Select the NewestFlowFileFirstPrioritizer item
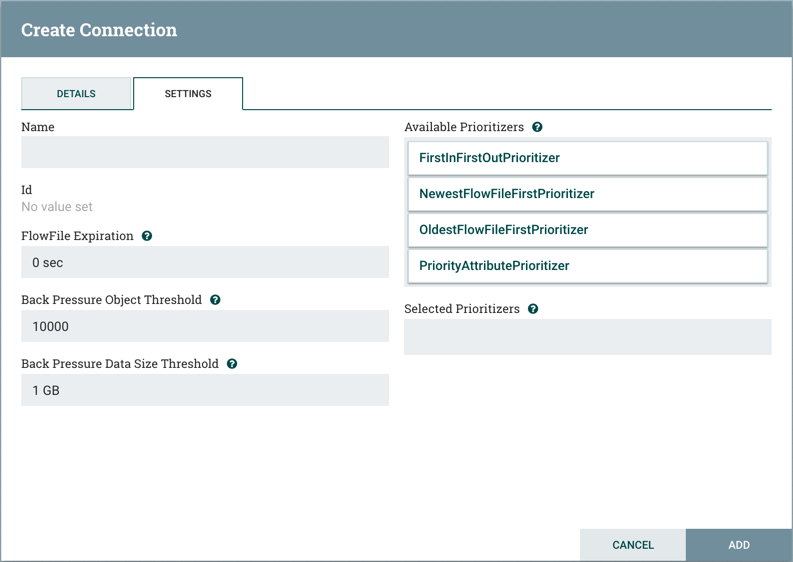Screen dimensions: 793x562 click(x=587, y=194)
